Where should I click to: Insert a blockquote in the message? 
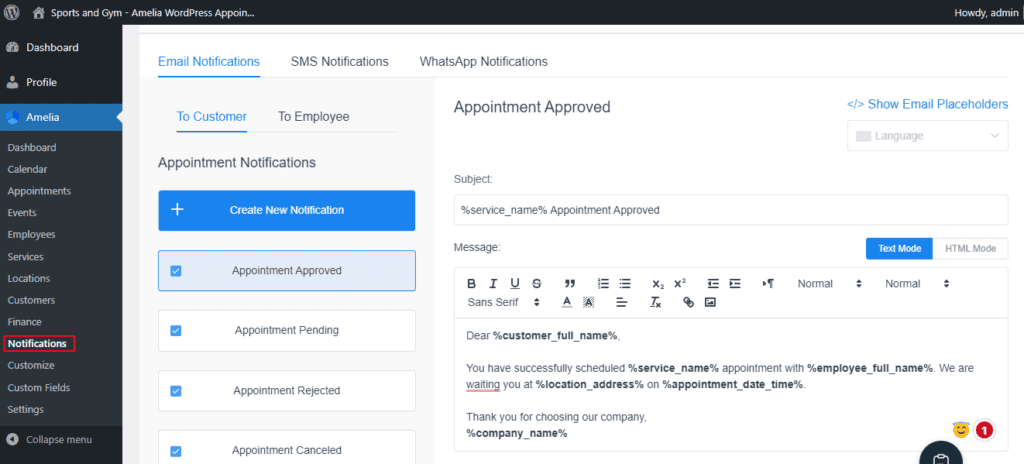(570, 284)
